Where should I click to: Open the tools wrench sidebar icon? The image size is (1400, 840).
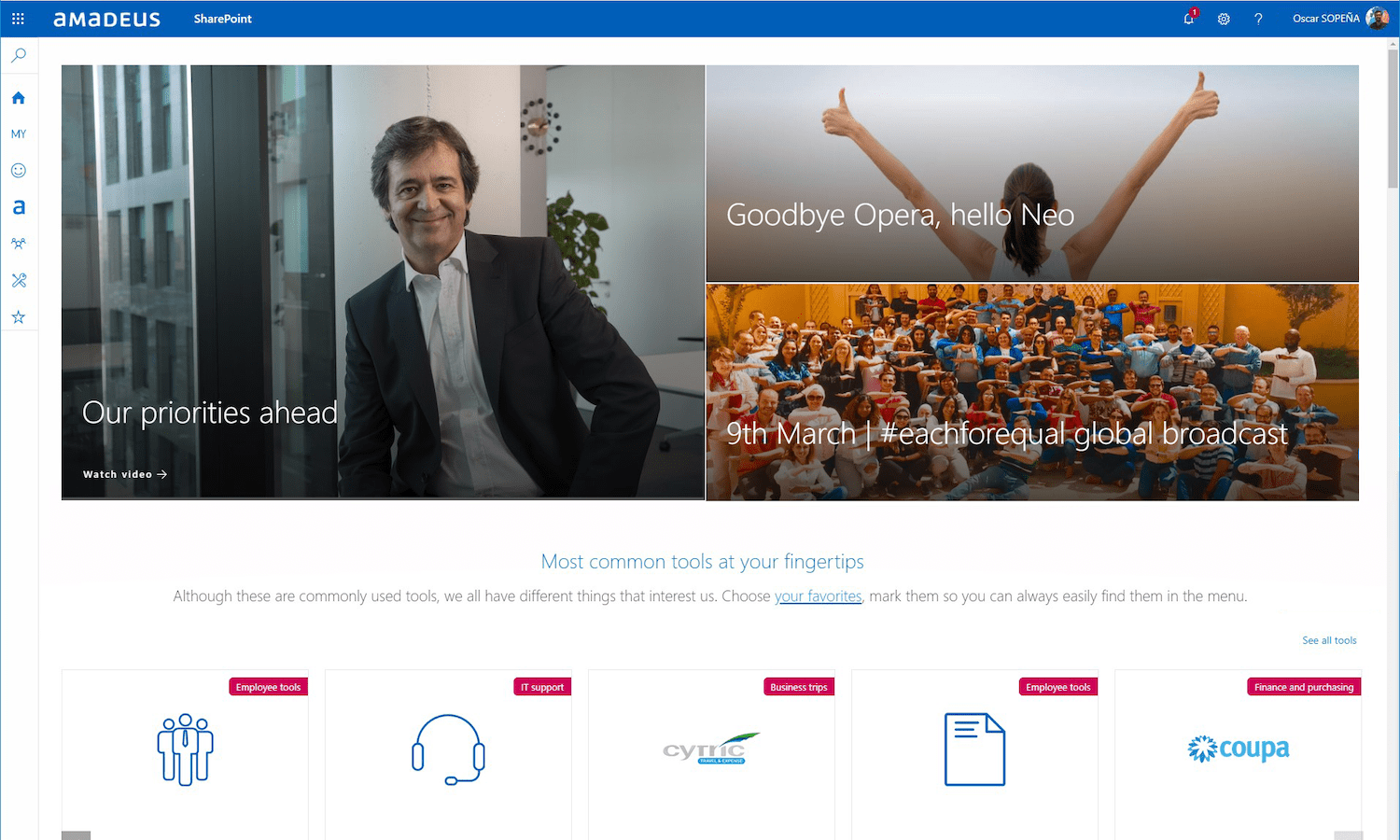coord(19,280)
